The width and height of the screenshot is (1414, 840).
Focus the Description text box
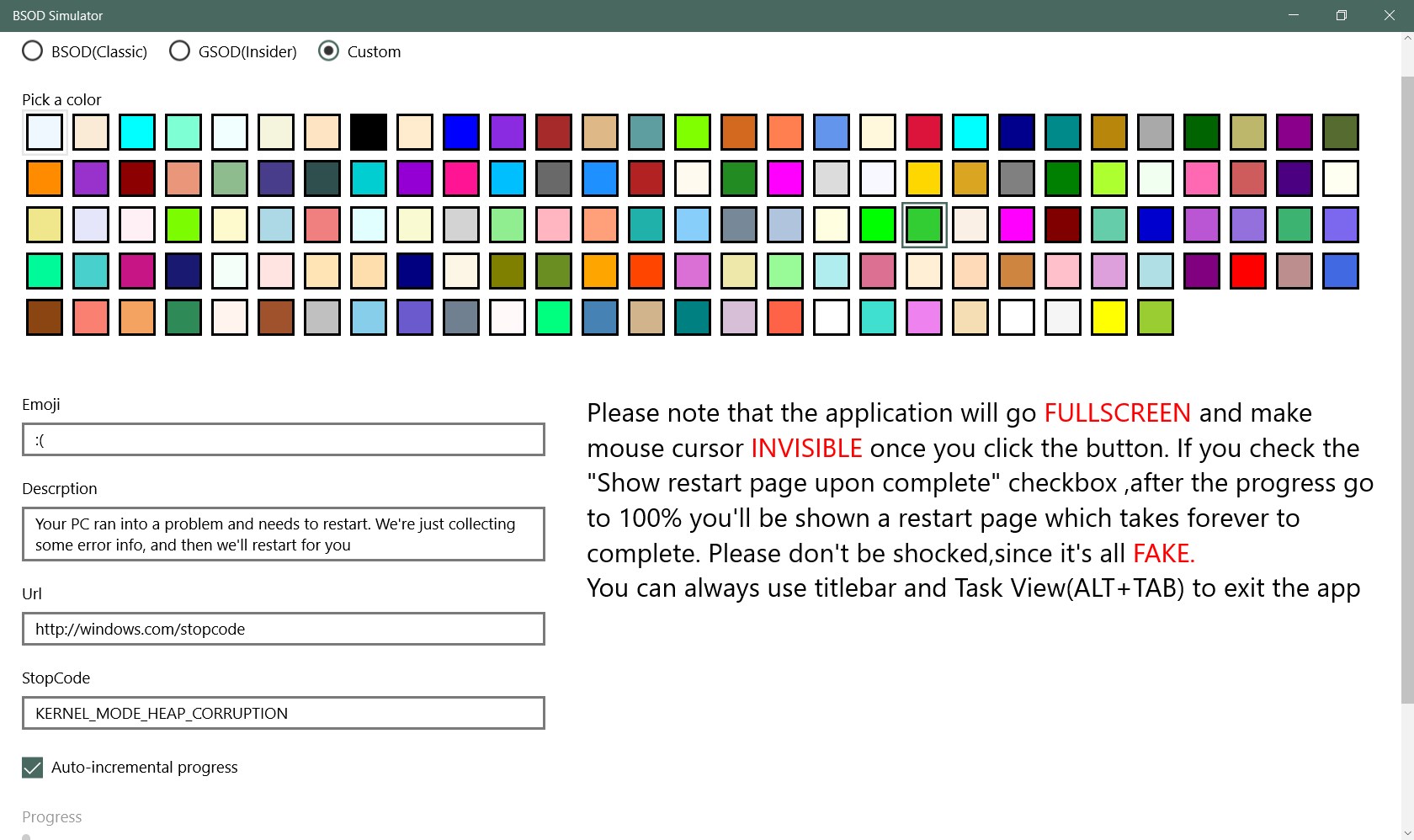(284, 534)
